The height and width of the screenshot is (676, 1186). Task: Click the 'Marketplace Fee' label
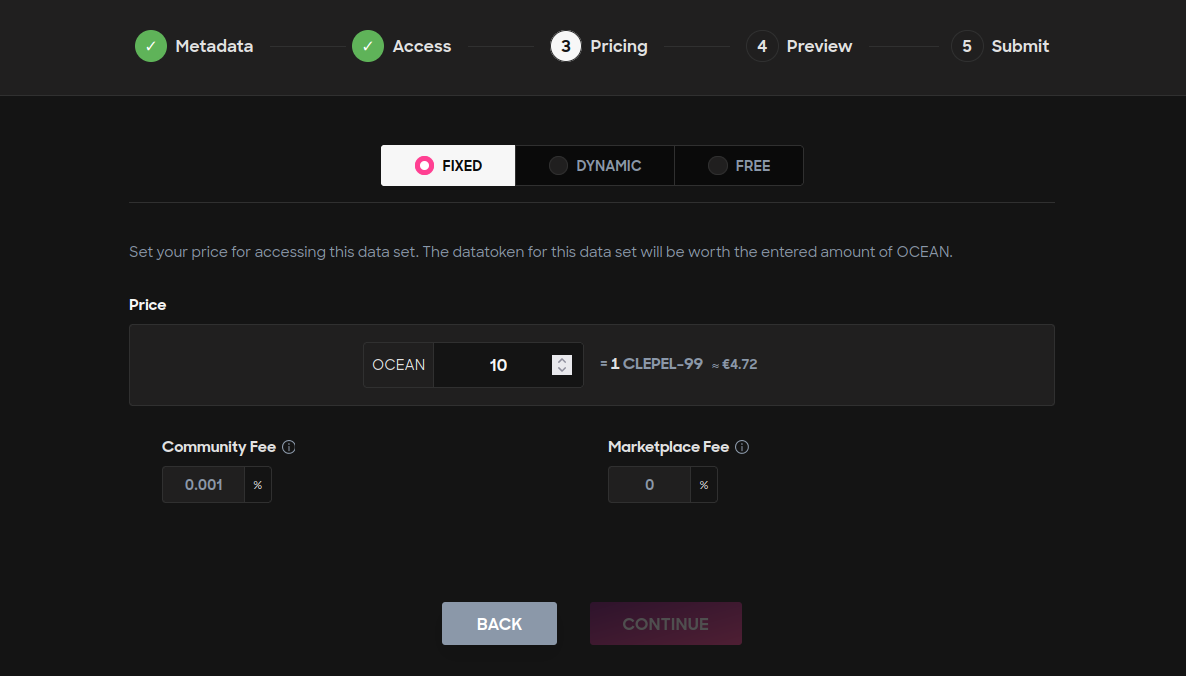669,447
